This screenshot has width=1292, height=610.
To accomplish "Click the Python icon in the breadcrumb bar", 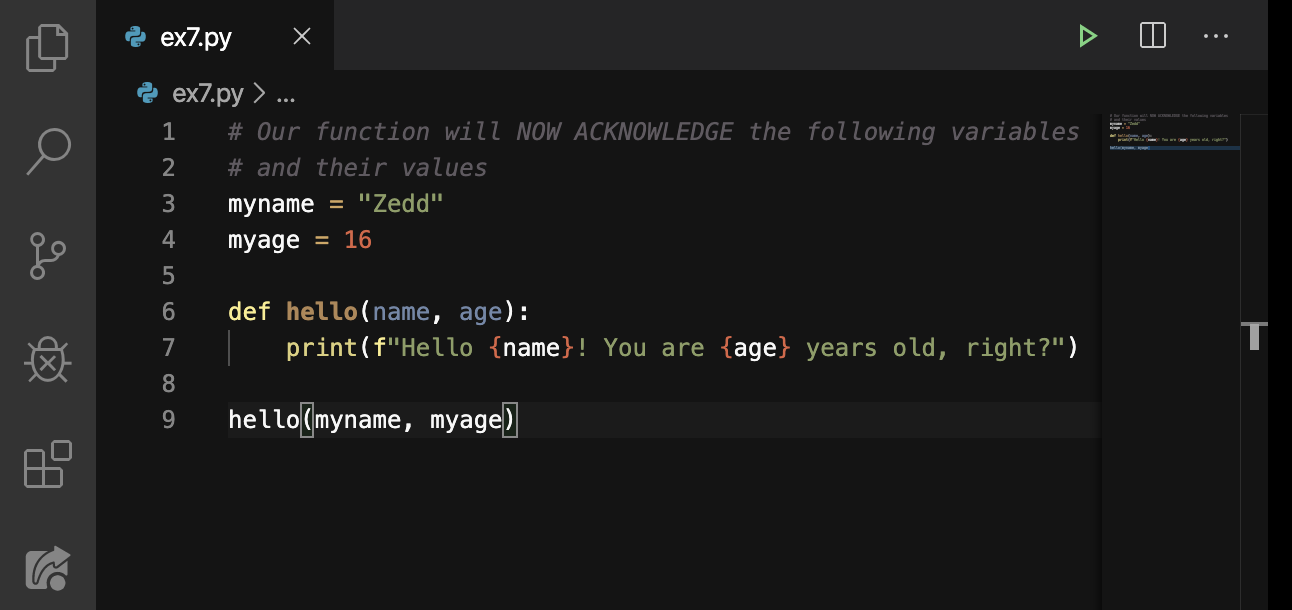I will click(x=146, y=92).
